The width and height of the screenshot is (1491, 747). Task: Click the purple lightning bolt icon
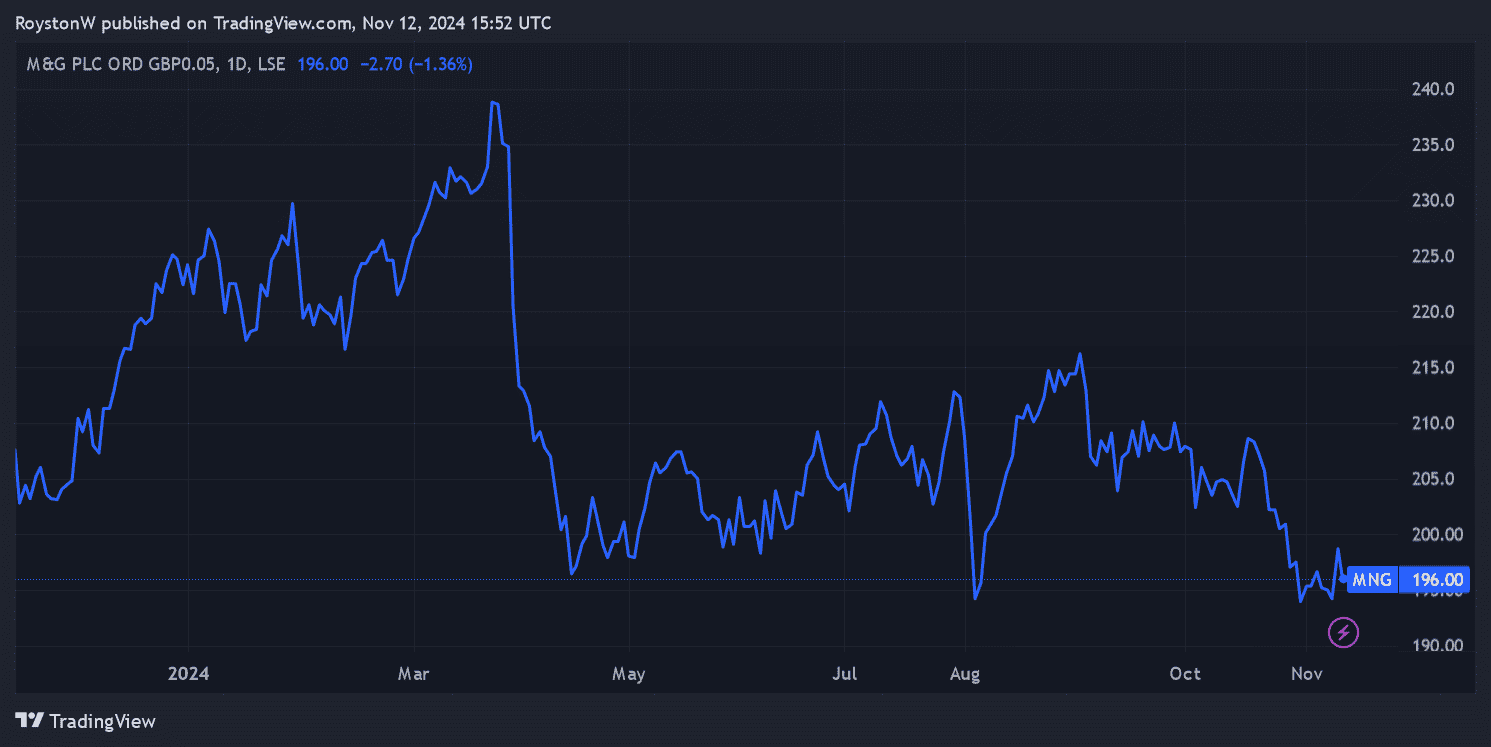click(1343, 632)
